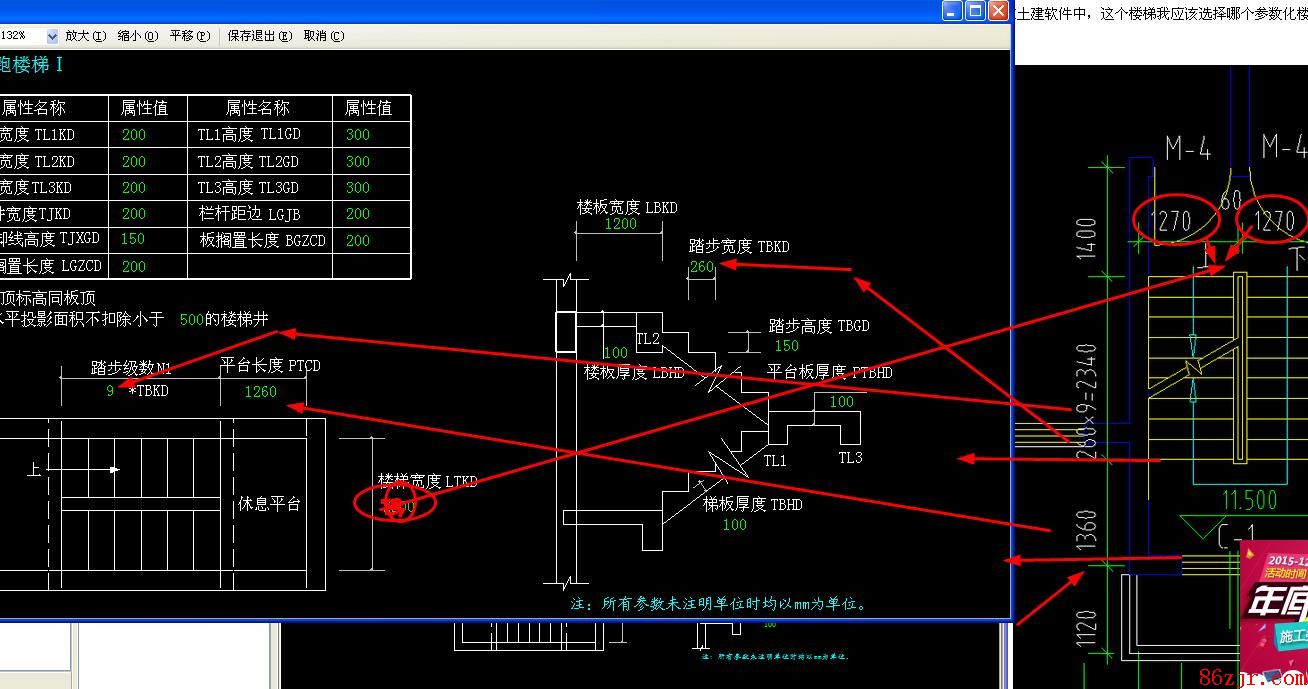Edit the 板搁置长度 BGZCD value
This screenshot has width=1308, height=689.
pos(357,241)
